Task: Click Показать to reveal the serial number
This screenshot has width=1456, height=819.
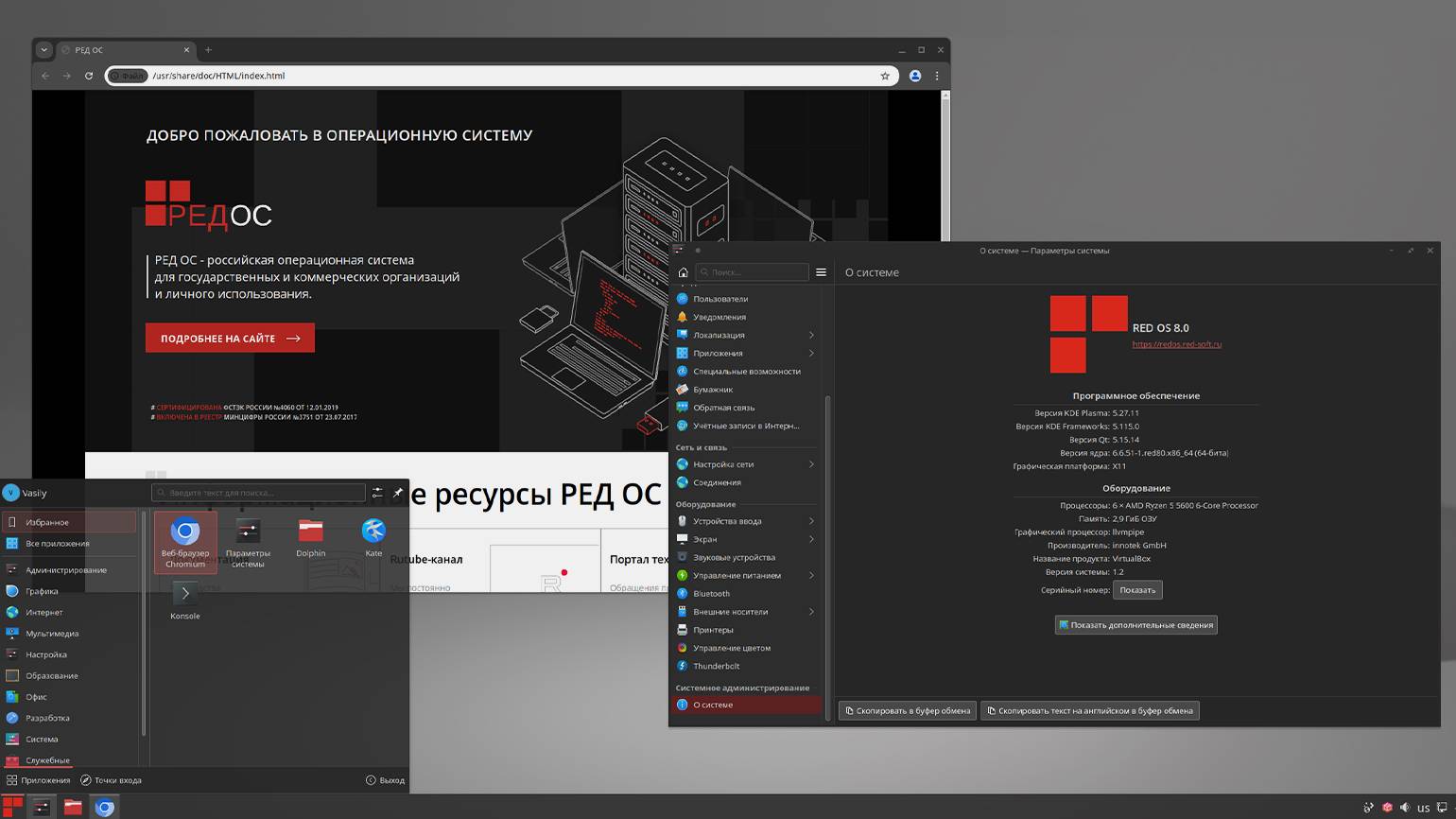Action: tap(1137, 590)
